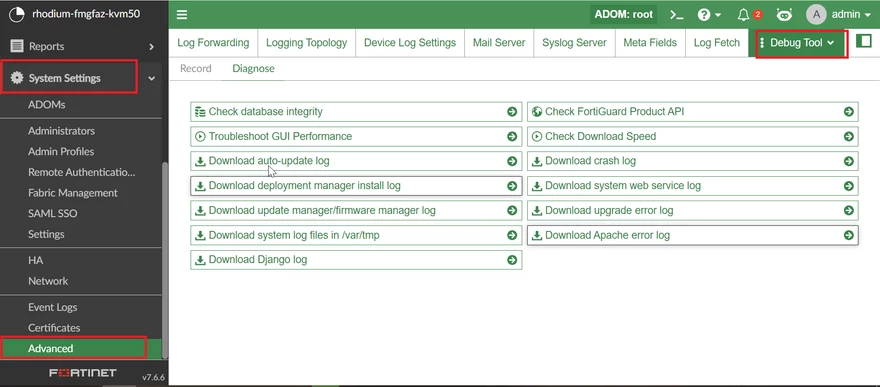View notifications via the bell icon
880x387 pixels.
click(x=744, y=15)
